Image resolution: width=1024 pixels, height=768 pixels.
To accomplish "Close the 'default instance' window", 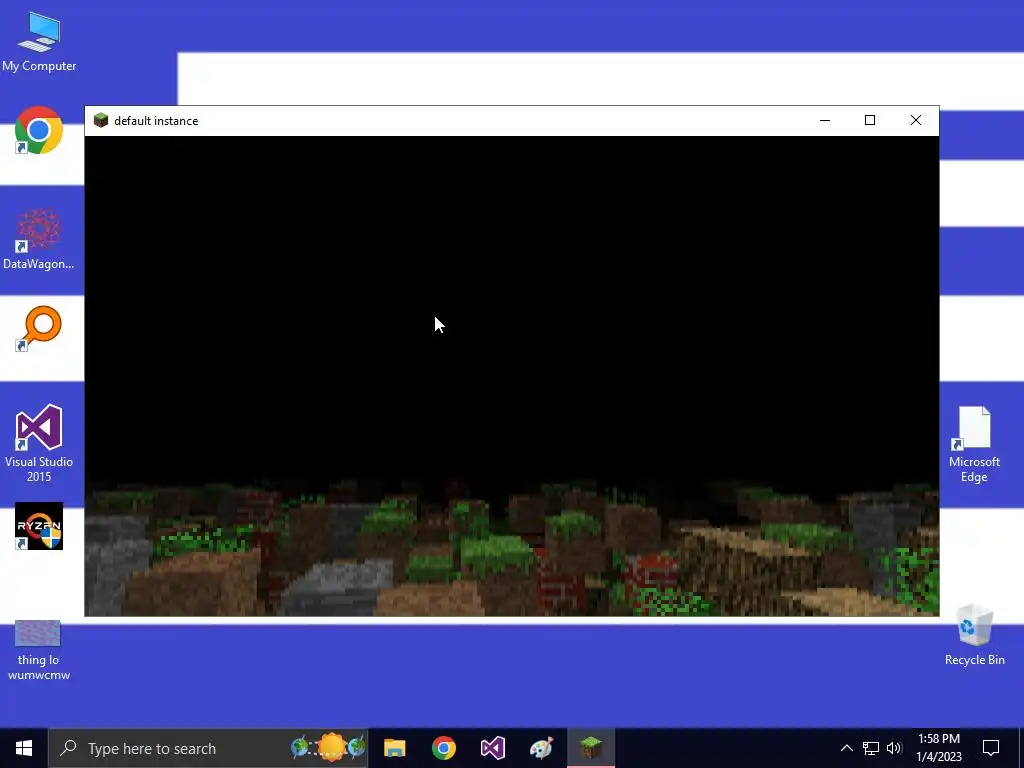I will point(916,120).
